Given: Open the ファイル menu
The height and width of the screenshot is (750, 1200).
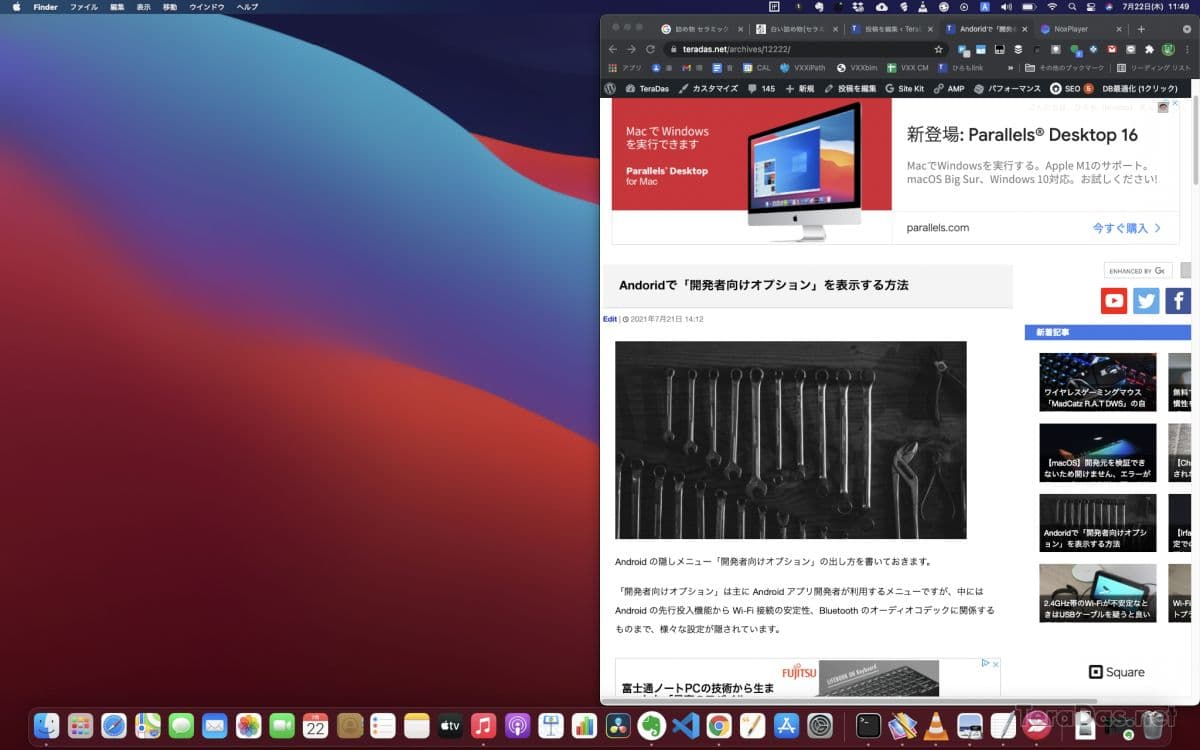Looking at the screenshot, I should point(84,6).
